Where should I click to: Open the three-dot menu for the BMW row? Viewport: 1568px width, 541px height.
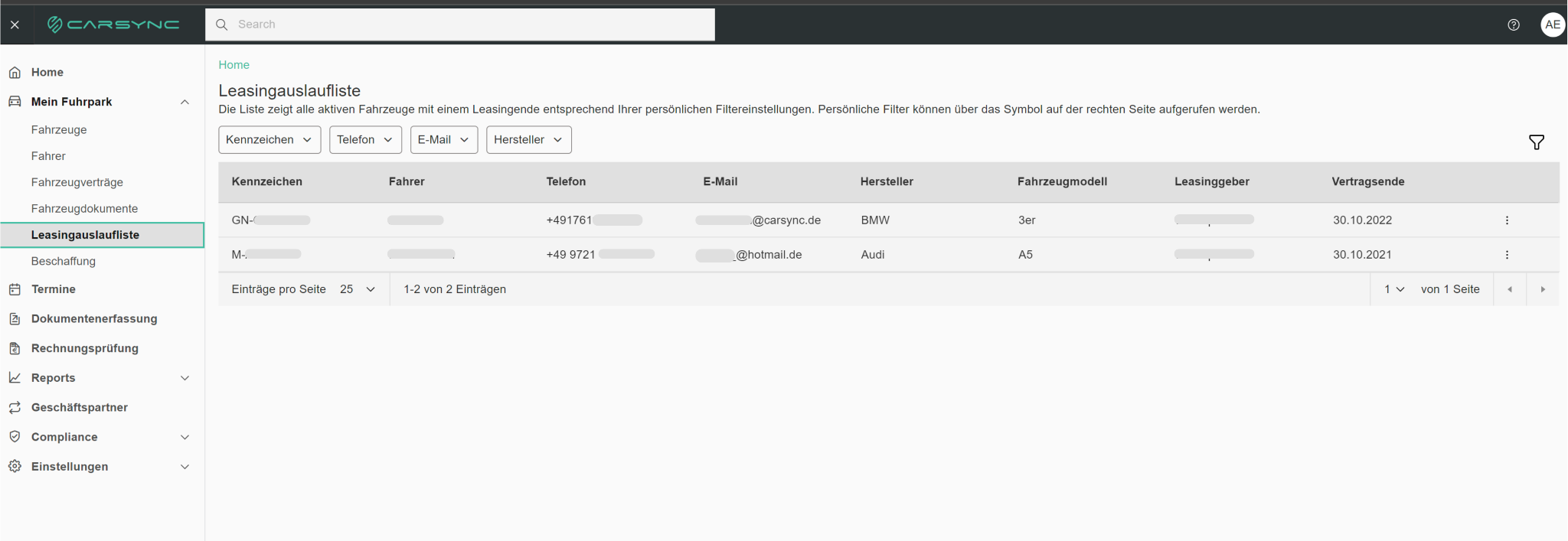[1507, 220]
